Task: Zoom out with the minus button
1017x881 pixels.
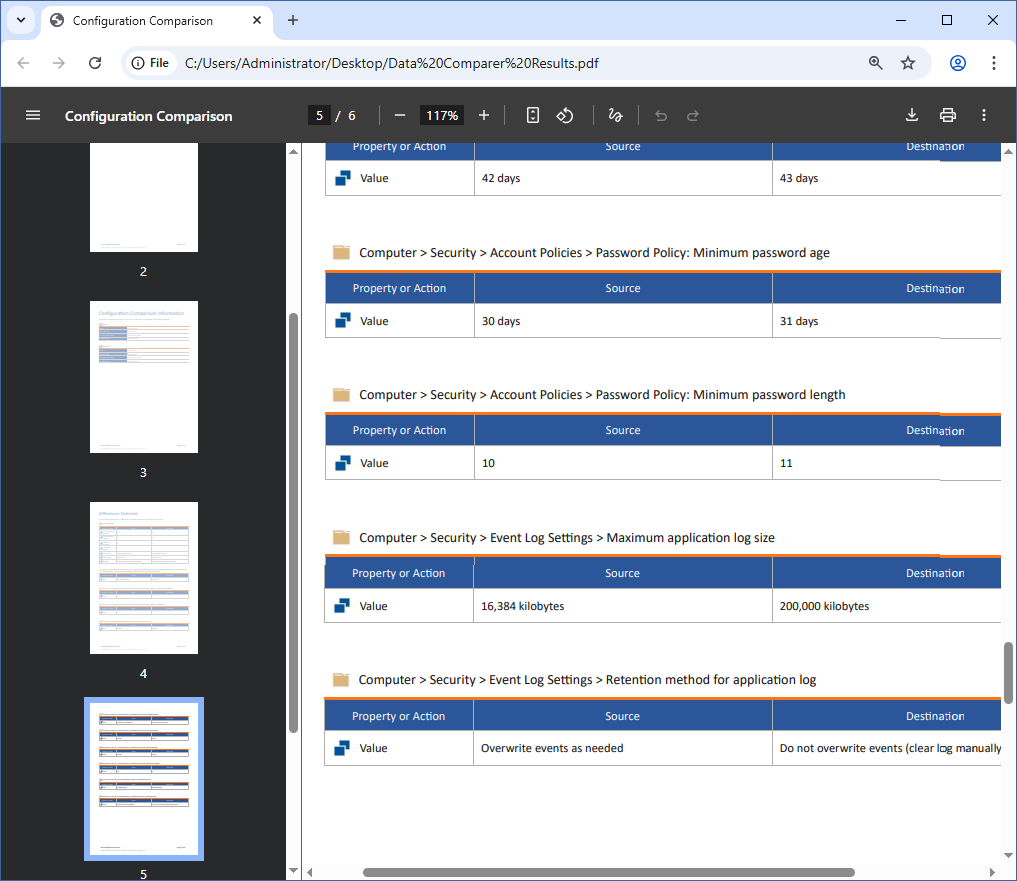Action: tap(400, 115)
